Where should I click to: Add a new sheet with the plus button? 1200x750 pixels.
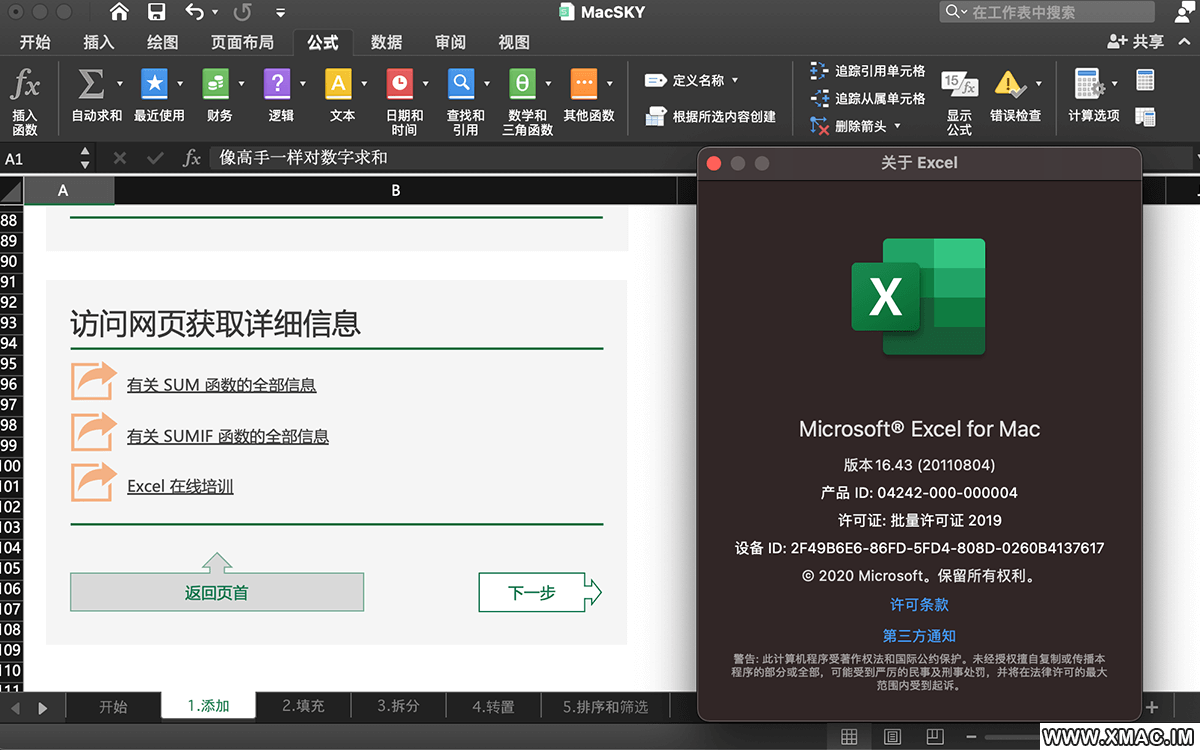click(x=1152, y=707)
